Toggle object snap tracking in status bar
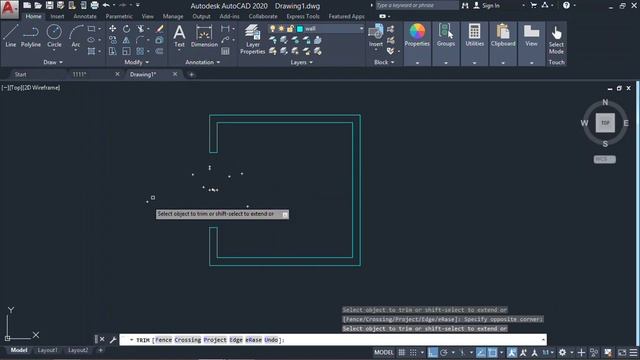The image size is (640, 360). tap(481, 352)
